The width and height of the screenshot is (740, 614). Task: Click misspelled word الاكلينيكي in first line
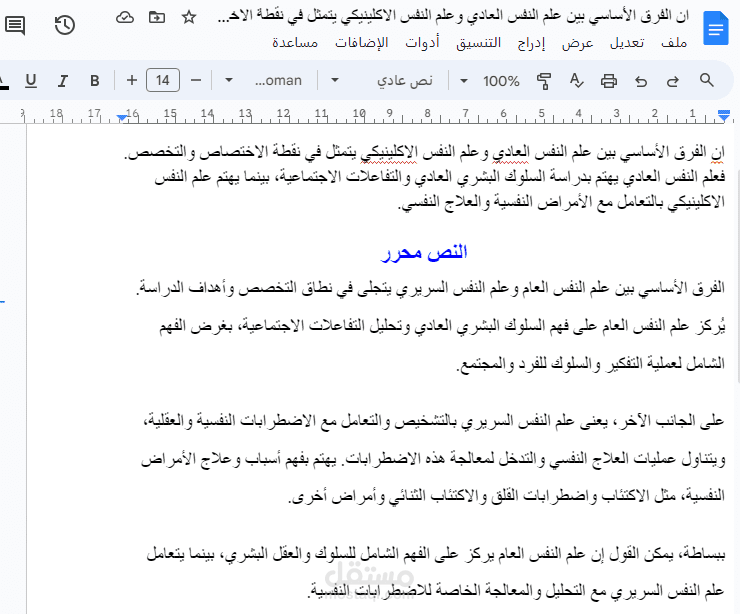[389, 152]
